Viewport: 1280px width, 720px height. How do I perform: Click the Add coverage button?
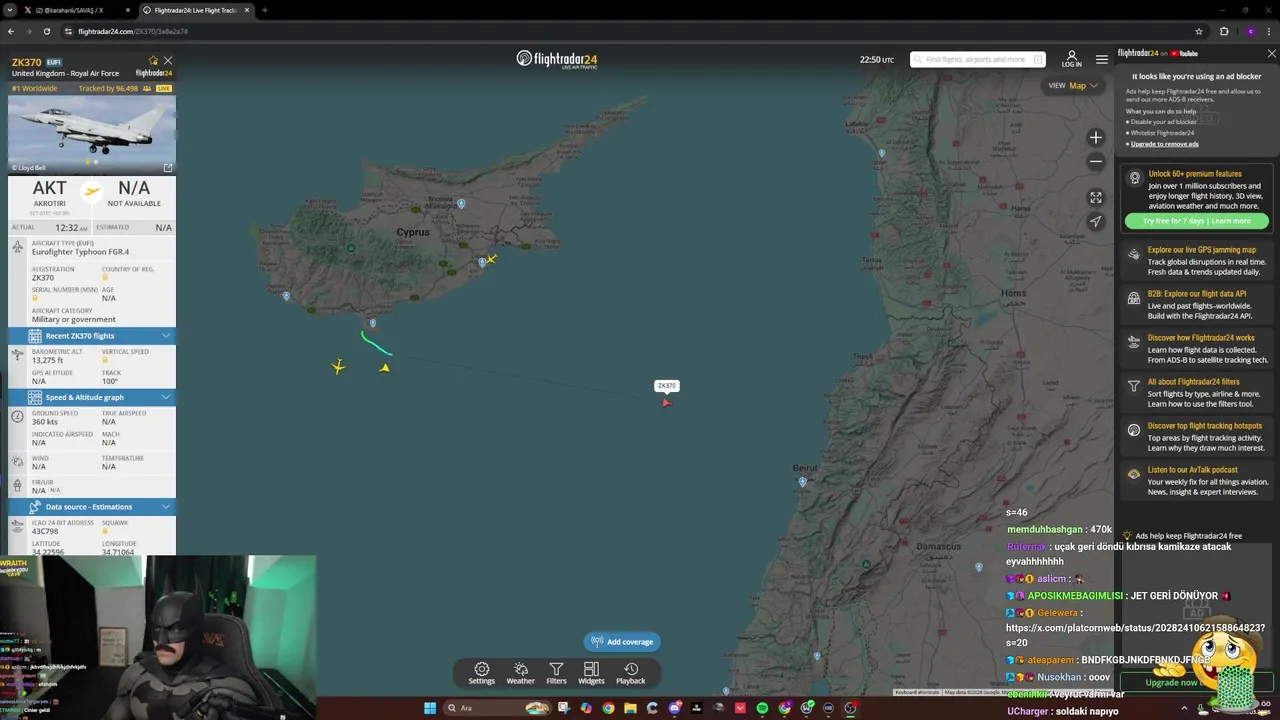[x=622, y=642]
